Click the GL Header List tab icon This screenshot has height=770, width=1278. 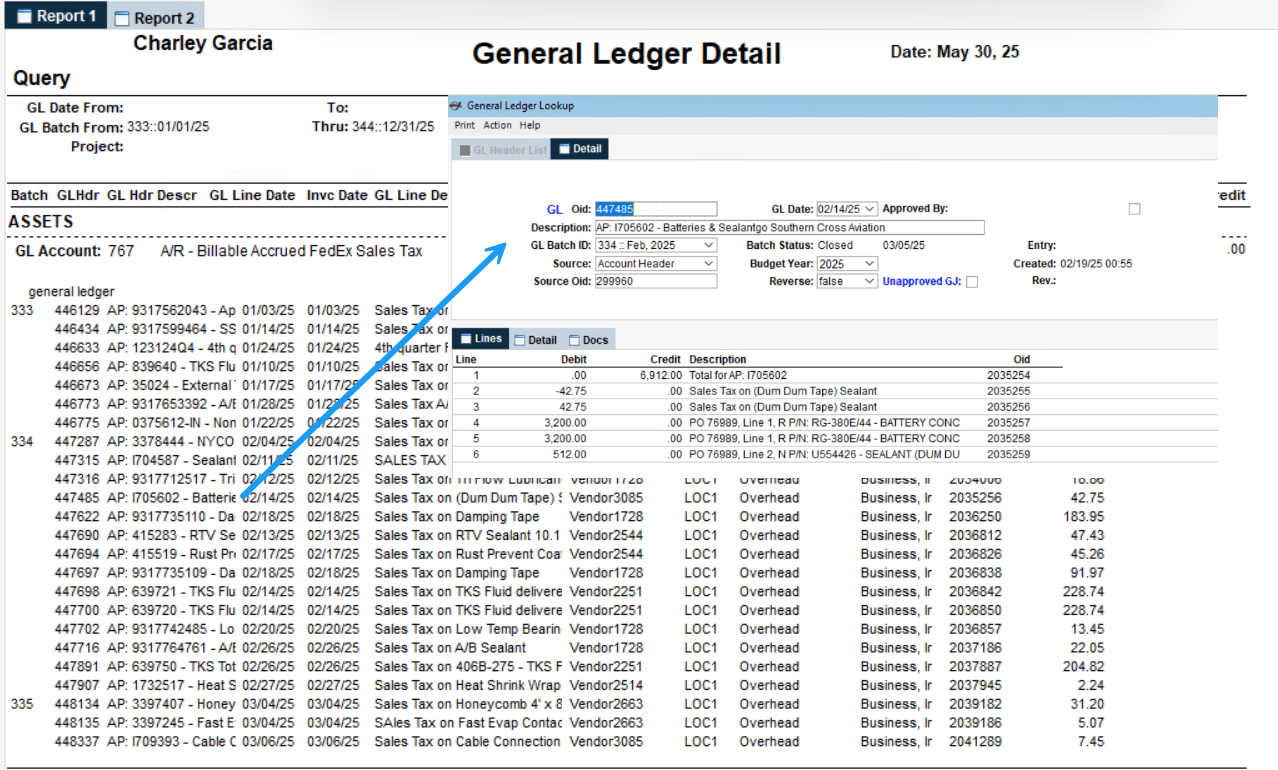click(464, 149)
